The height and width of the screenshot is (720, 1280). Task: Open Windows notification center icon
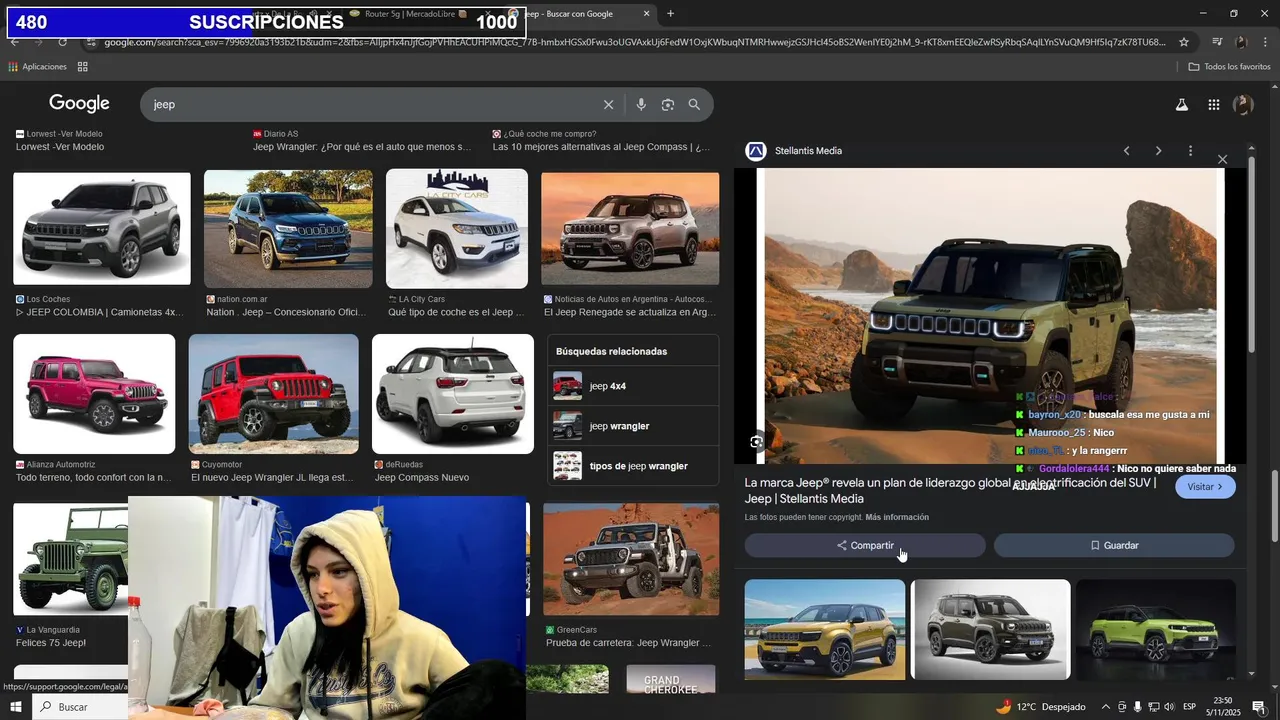coord(1258,707)
